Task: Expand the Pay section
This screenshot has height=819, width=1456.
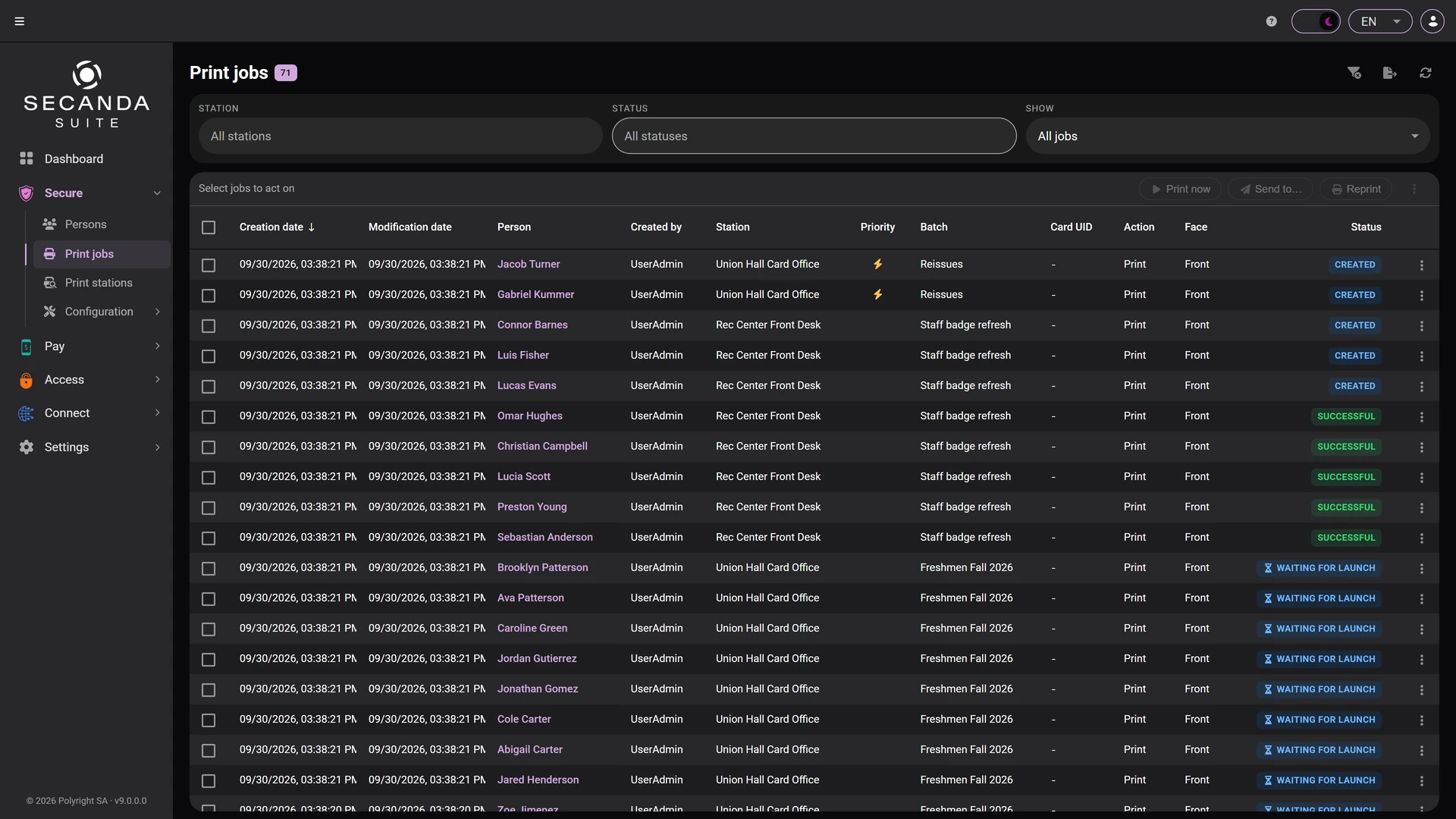Action: [x=89, y=346]
